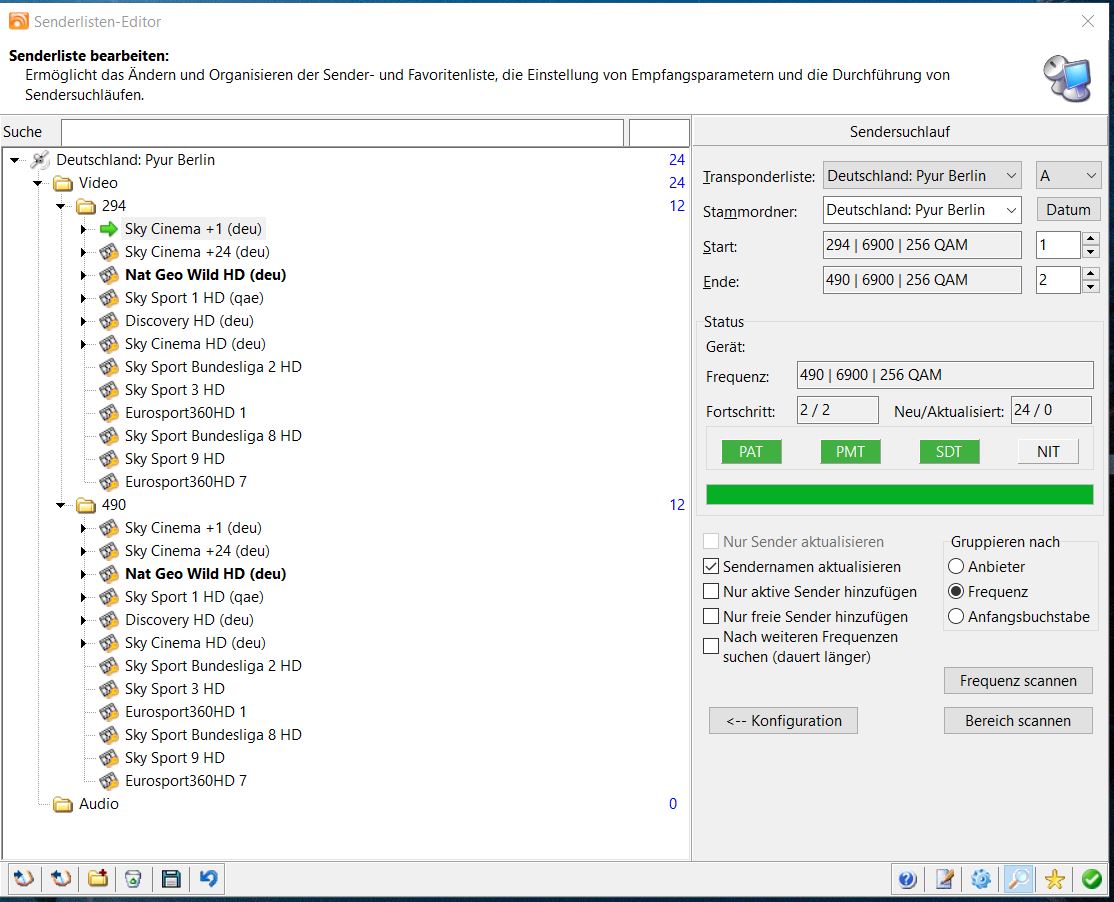Click the edit notepad-with-pencil icon
This screenshot has width=1114, height=902.
(944, 879)
